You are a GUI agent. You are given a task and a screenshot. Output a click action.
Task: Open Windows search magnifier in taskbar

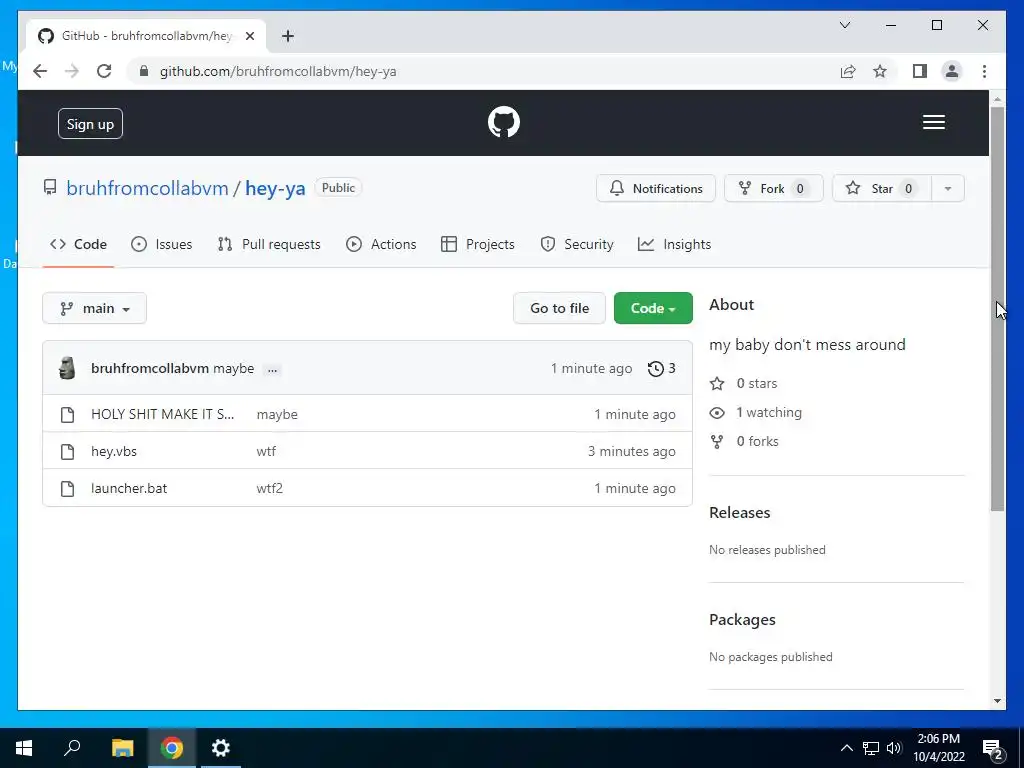tap(72, 748)
